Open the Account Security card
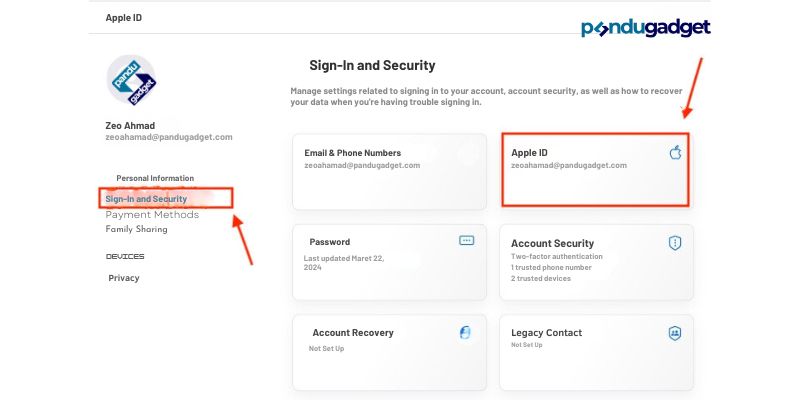Screen dimensions: 800x400 (x=596, y=262)
